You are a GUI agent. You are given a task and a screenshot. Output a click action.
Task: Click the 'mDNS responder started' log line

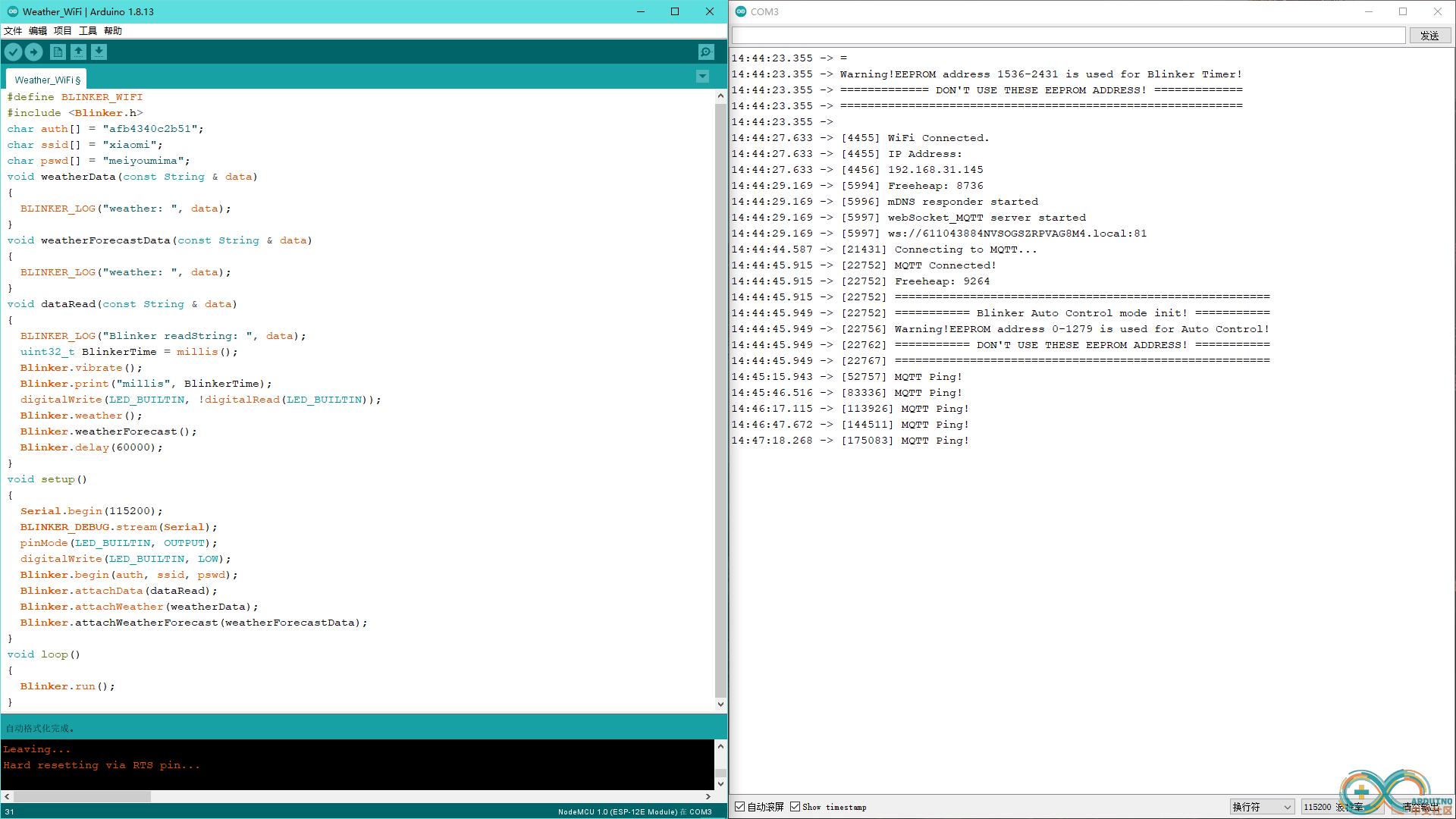(x=885, y=202)
